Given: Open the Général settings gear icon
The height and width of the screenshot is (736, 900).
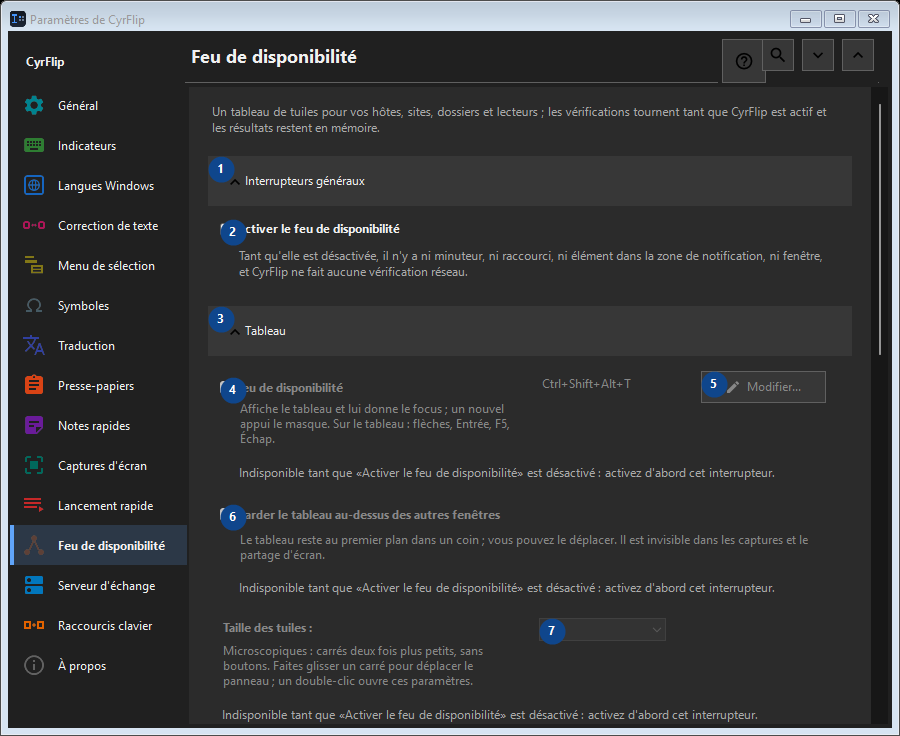Looking at the screenshot, I should coord(34,106).
